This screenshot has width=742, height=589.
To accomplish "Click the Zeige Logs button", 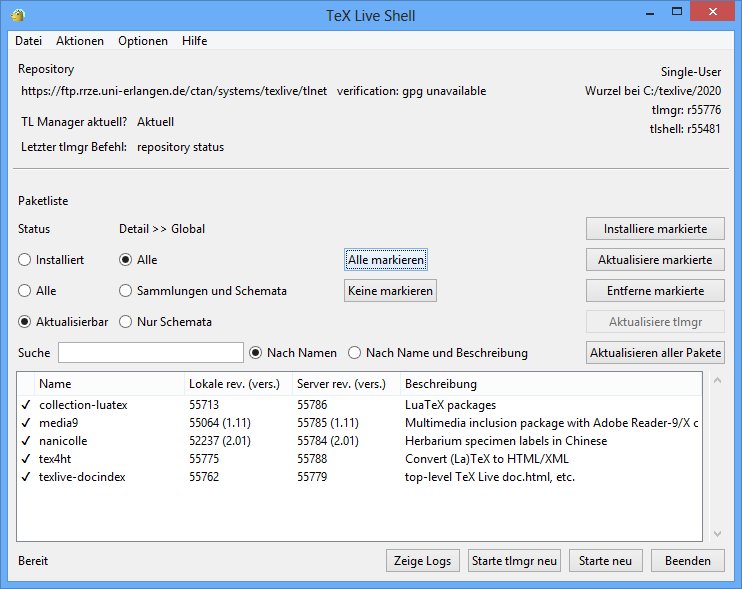I will tap(423, 561).
